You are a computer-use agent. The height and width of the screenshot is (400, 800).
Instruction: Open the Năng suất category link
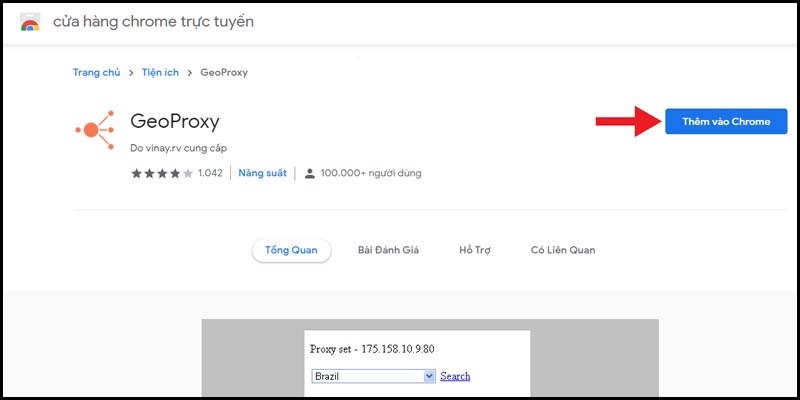tap(262, 173)
